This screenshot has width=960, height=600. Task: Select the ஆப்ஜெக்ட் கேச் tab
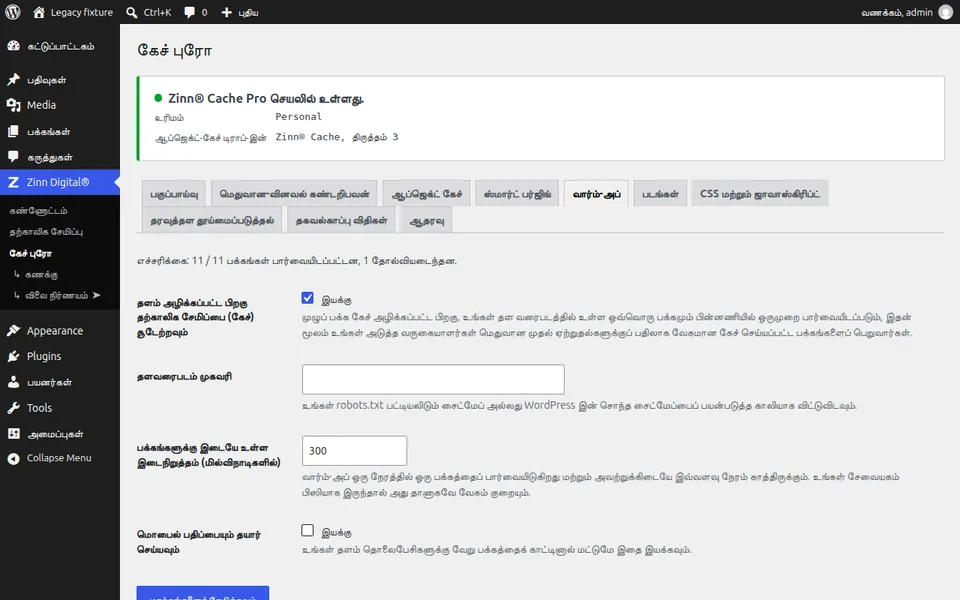(x=427, y=194)
